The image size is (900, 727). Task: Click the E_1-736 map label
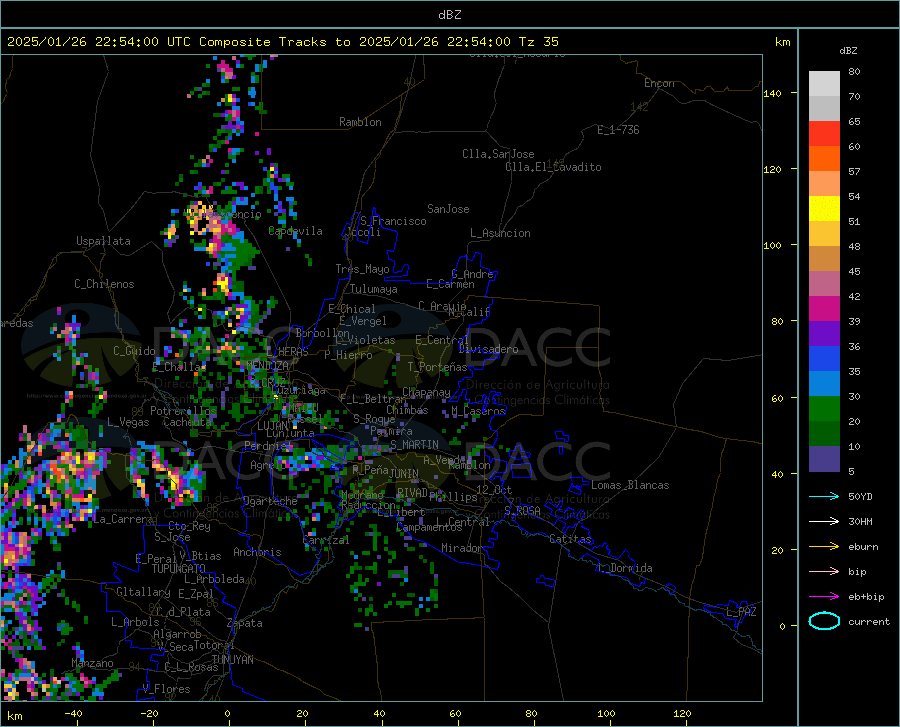pyautogui.click(x=618, y=130)
